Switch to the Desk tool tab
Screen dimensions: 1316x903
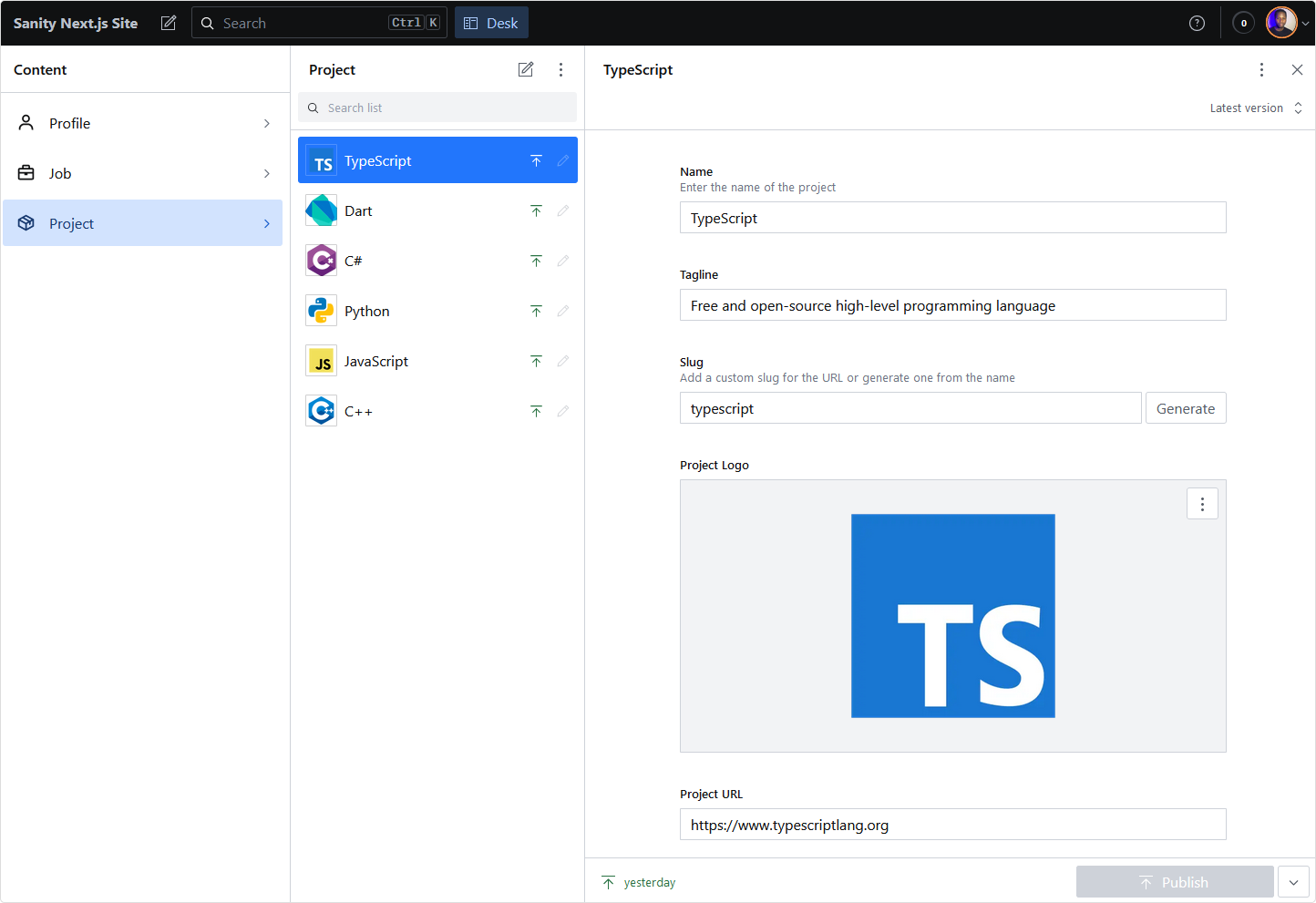491,23
